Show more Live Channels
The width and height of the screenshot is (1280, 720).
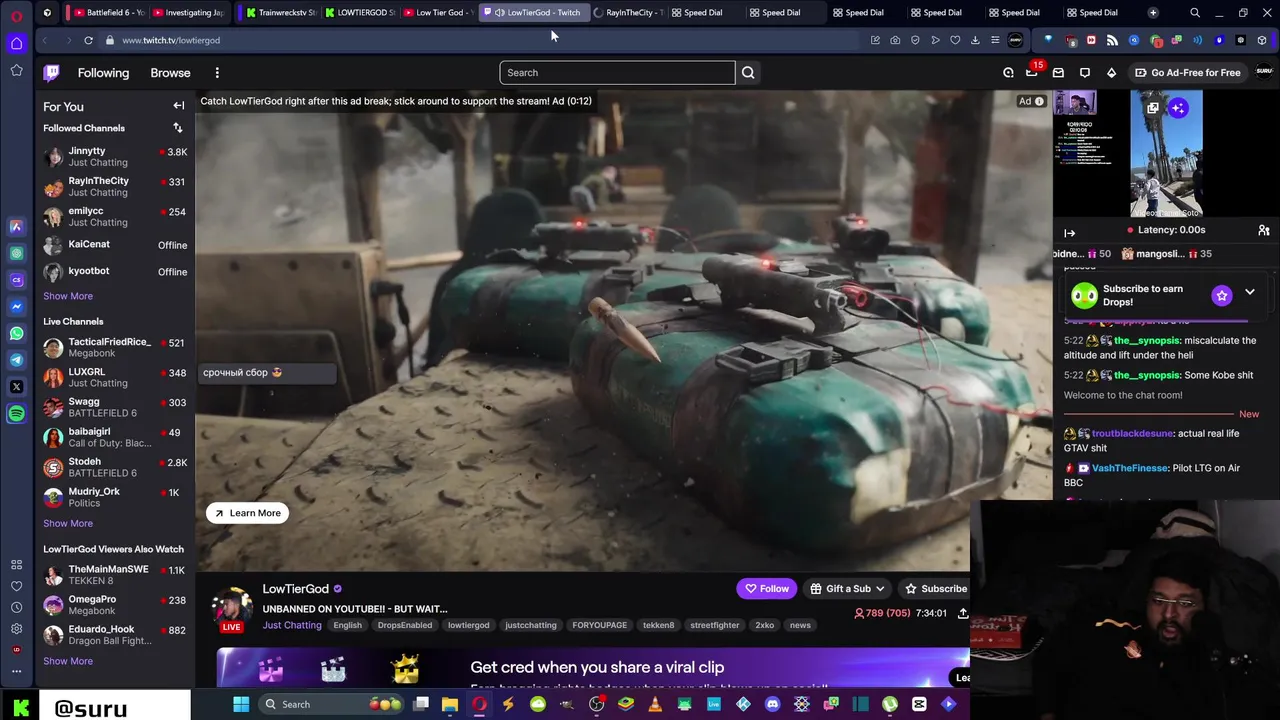[68, 523]
